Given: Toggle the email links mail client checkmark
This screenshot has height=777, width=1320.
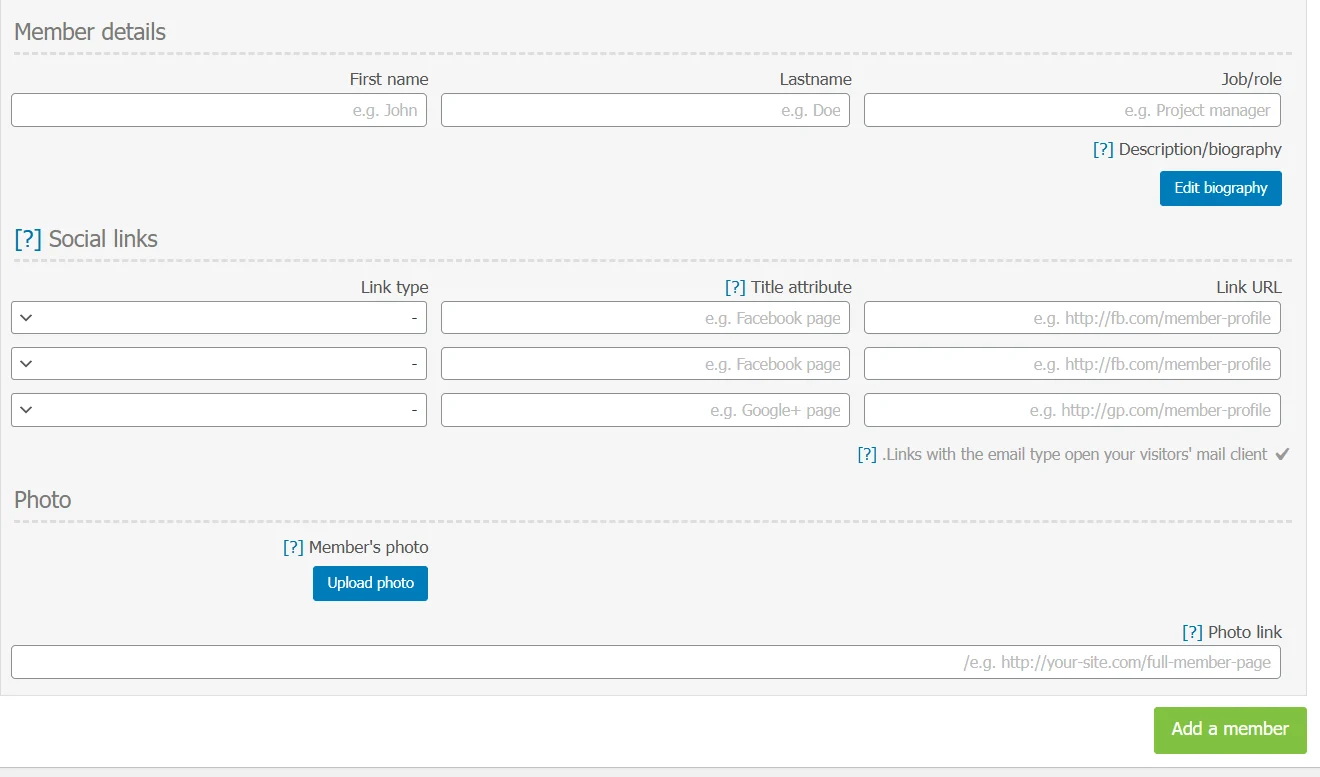Looking at the screenshot, I should pos(1282,454).
